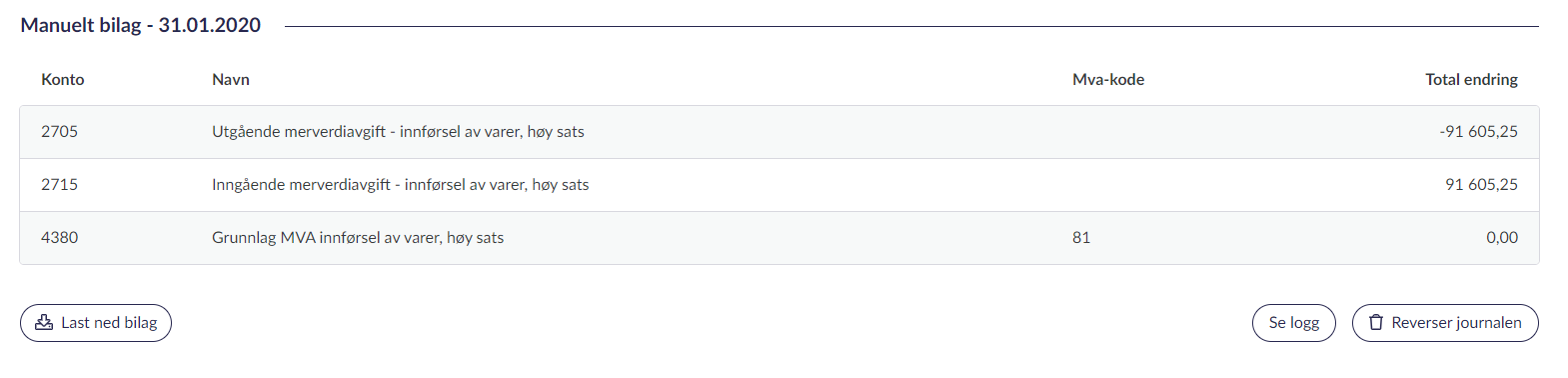Open the log with Se logg
1568x378 pixels.
coord(1294,323)
